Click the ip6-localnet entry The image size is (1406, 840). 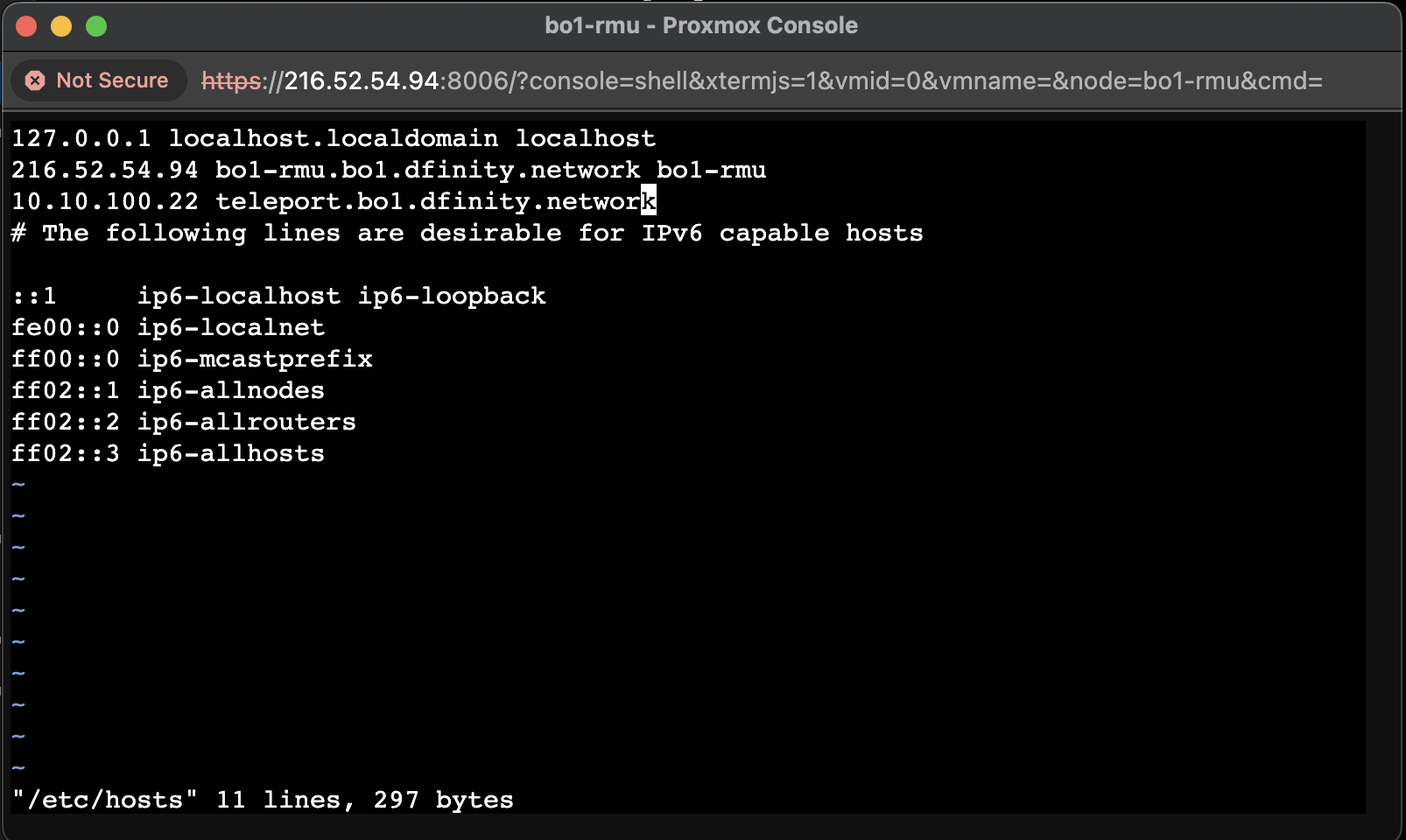coord(231,327)
